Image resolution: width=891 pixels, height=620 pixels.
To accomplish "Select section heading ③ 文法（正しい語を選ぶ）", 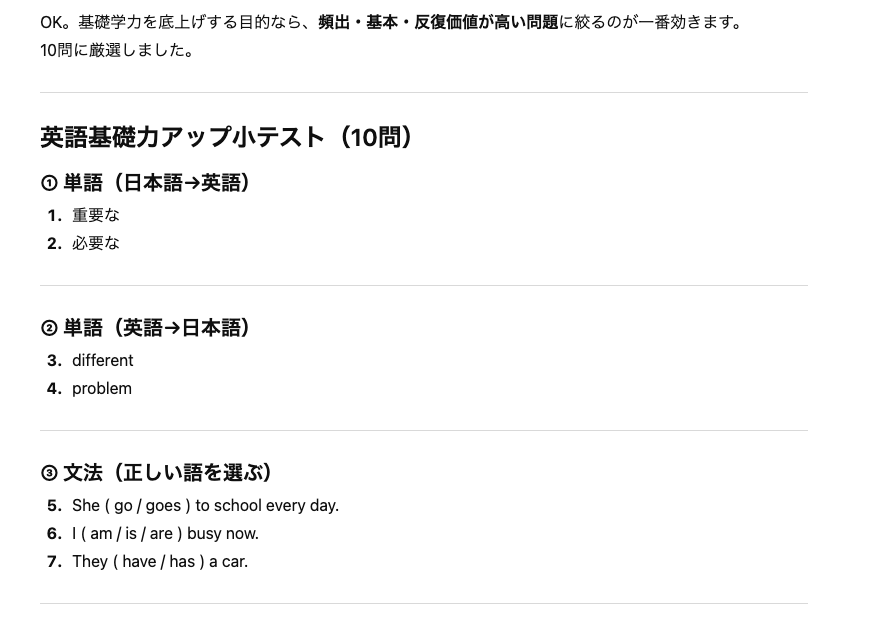I will (x=157, y=473).
